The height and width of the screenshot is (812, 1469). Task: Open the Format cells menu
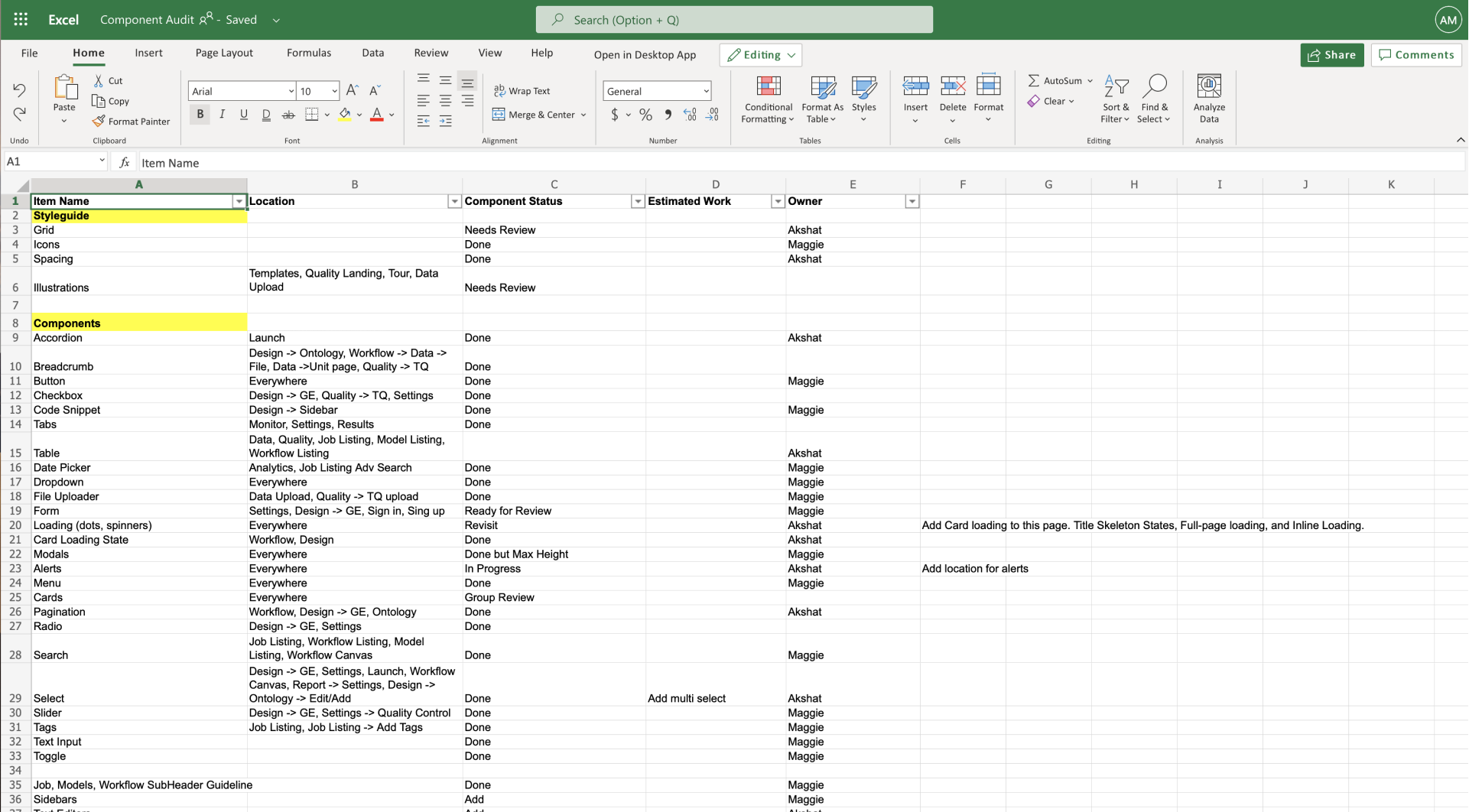[989, 99]
